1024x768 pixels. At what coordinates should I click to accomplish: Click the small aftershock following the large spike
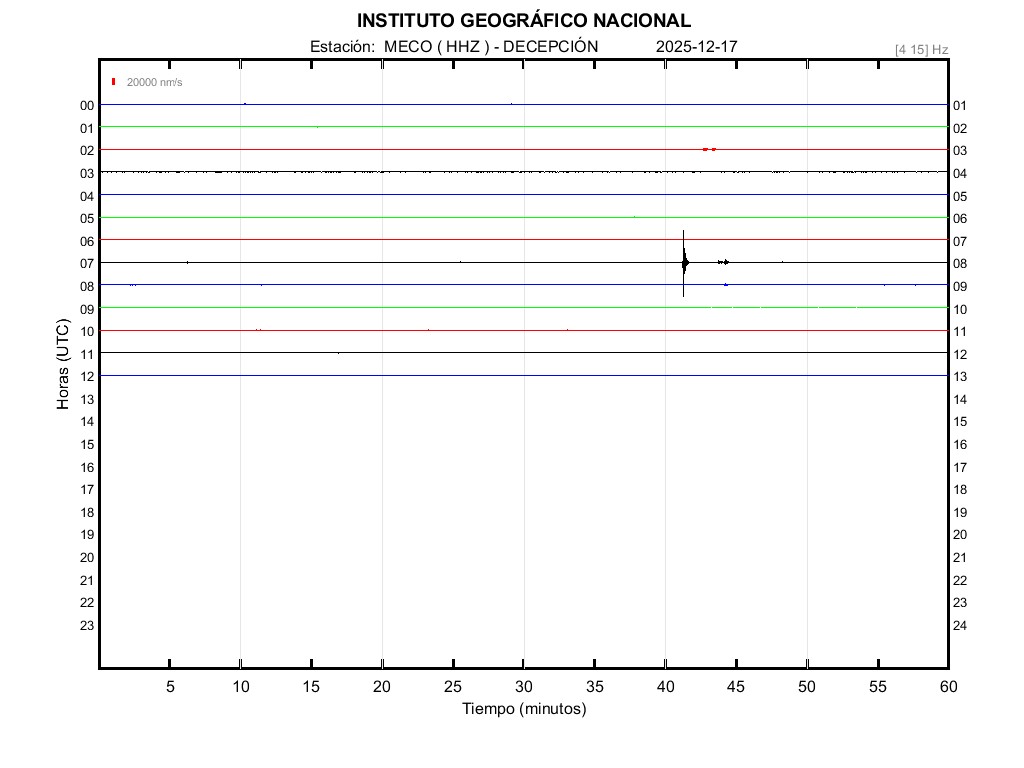[724, 262]
